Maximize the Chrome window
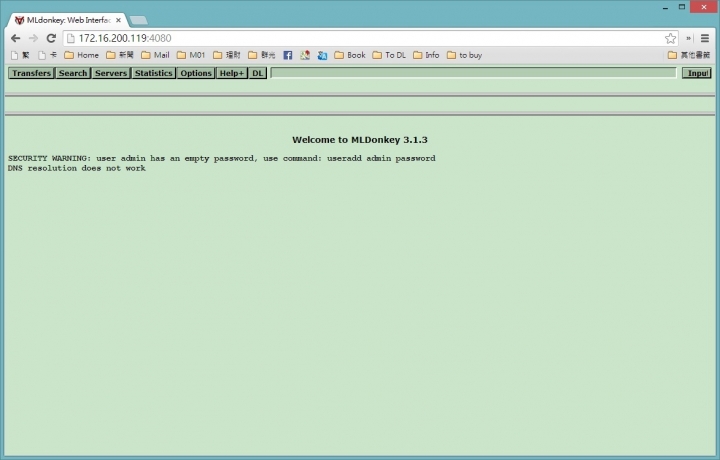Screen dimensions: 720x460 point(682,7)
